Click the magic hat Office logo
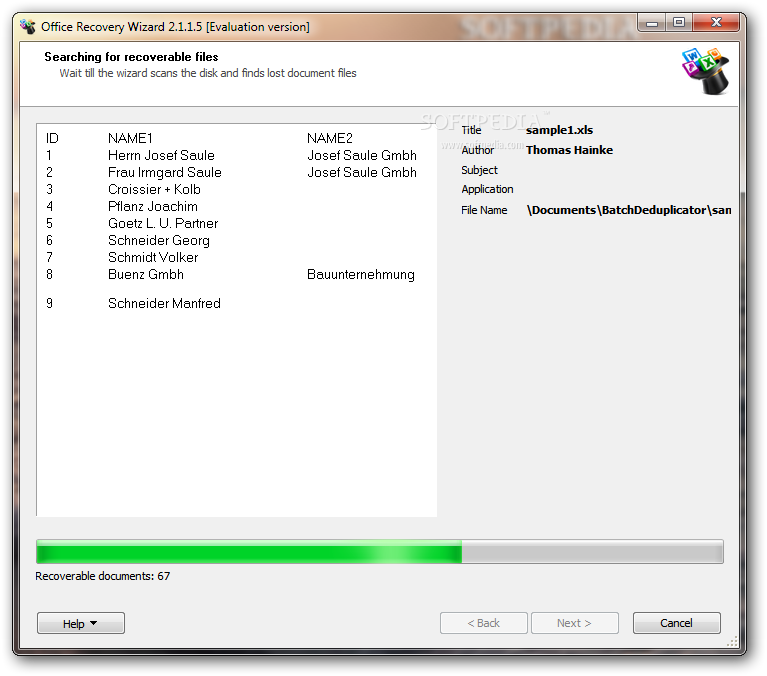This screenshot has height=676, width=767. pyautogui.click(x=705, y=71)
